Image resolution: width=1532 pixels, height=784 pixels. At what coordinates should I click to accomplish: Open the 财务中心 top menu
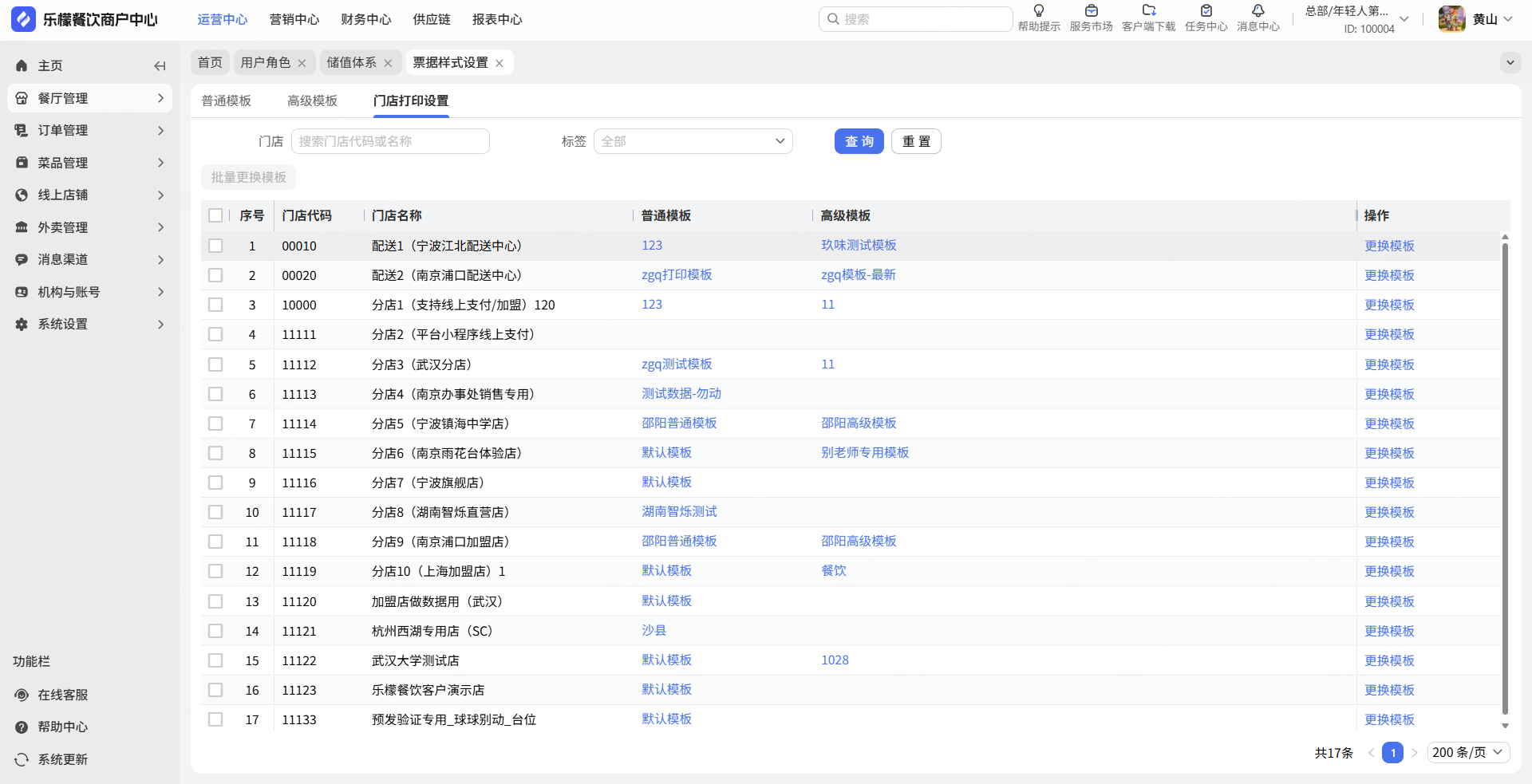tap(365, 19)
